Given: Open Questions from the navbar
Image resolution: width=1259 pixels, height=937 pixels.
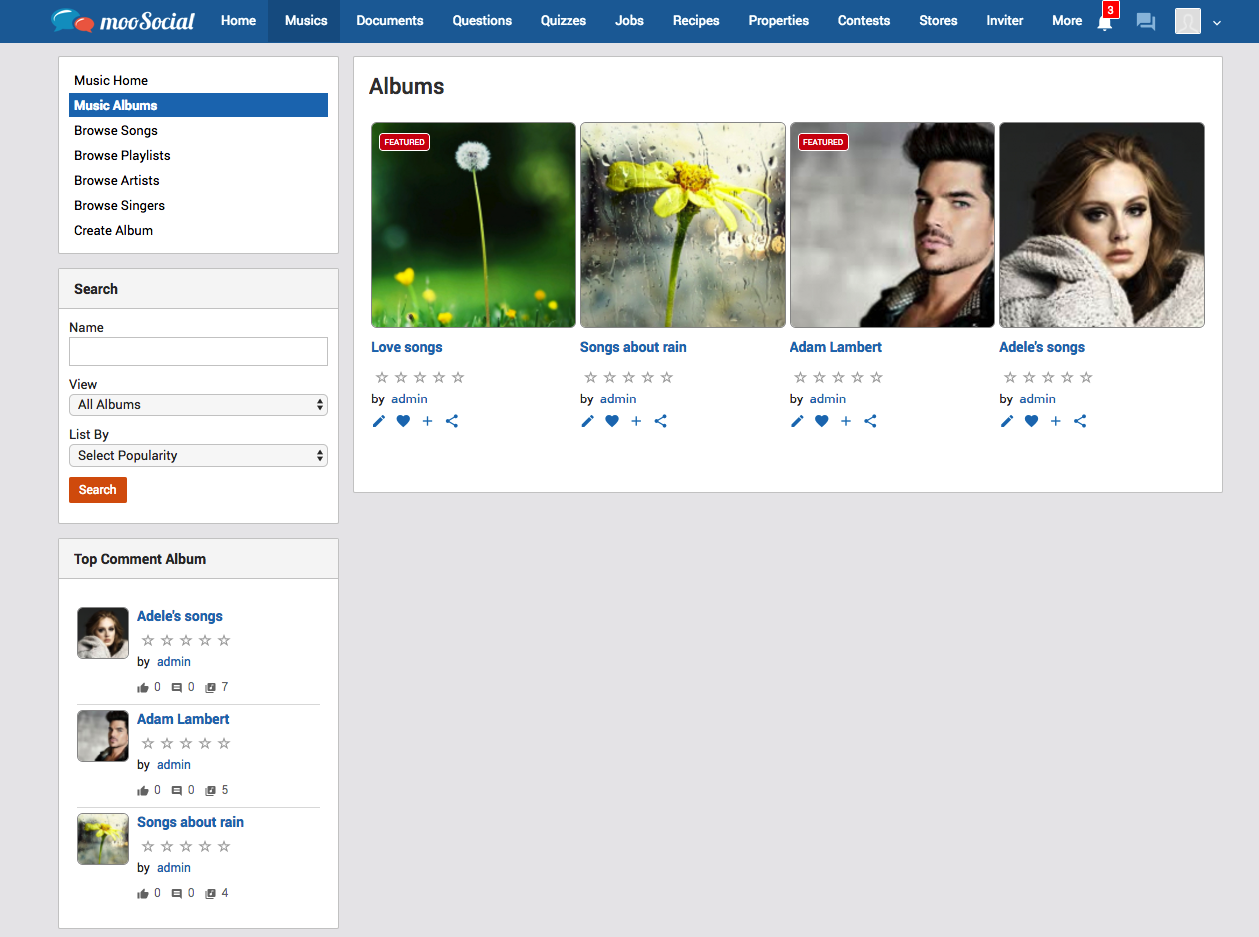Looking at the screenshot, I should (x=482, y=21).
